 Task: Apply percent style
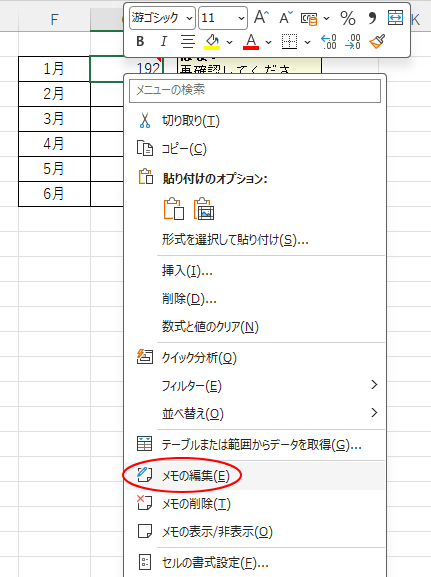pos(348,18)
